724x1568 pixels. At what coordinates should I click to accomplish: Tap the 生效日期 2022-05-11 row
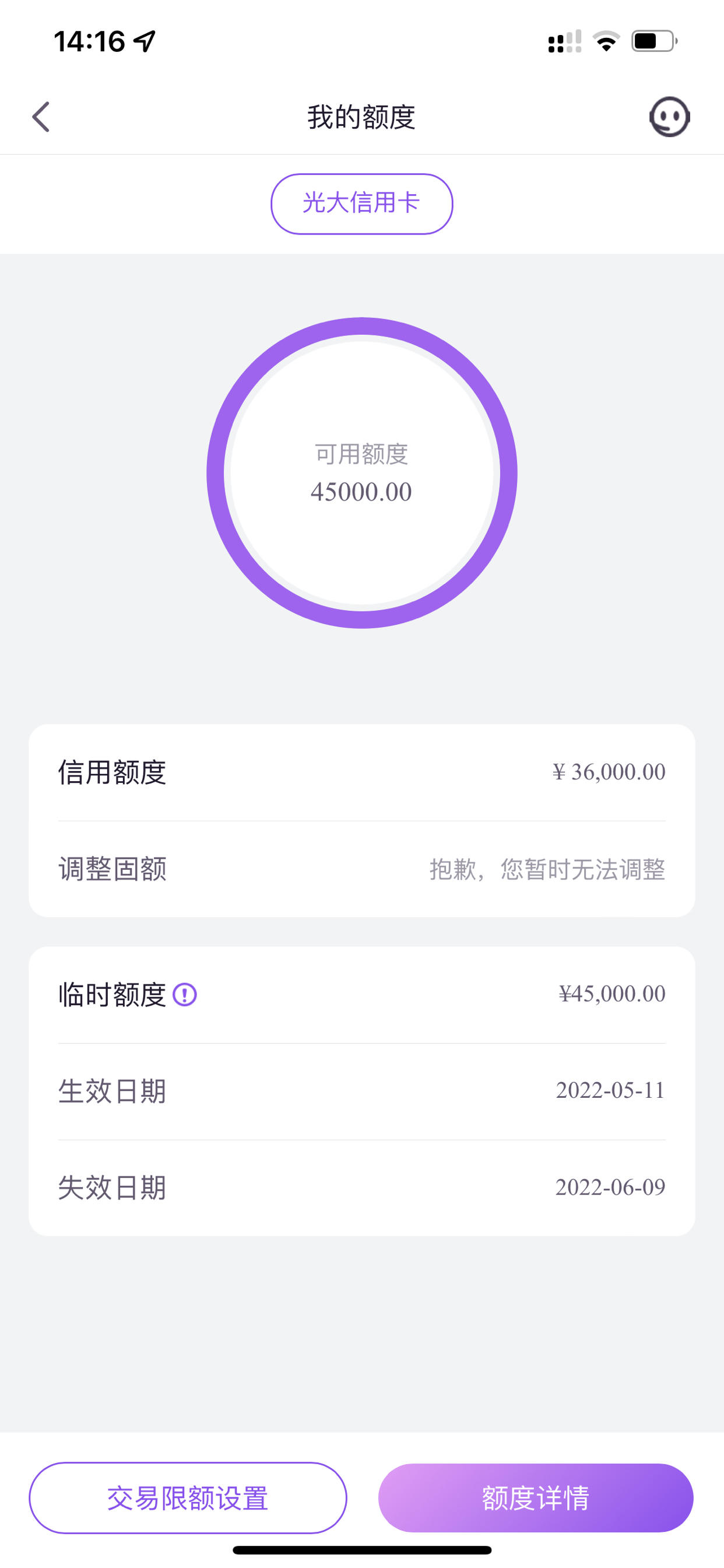pyautogui.click(x=362, y=1091)
